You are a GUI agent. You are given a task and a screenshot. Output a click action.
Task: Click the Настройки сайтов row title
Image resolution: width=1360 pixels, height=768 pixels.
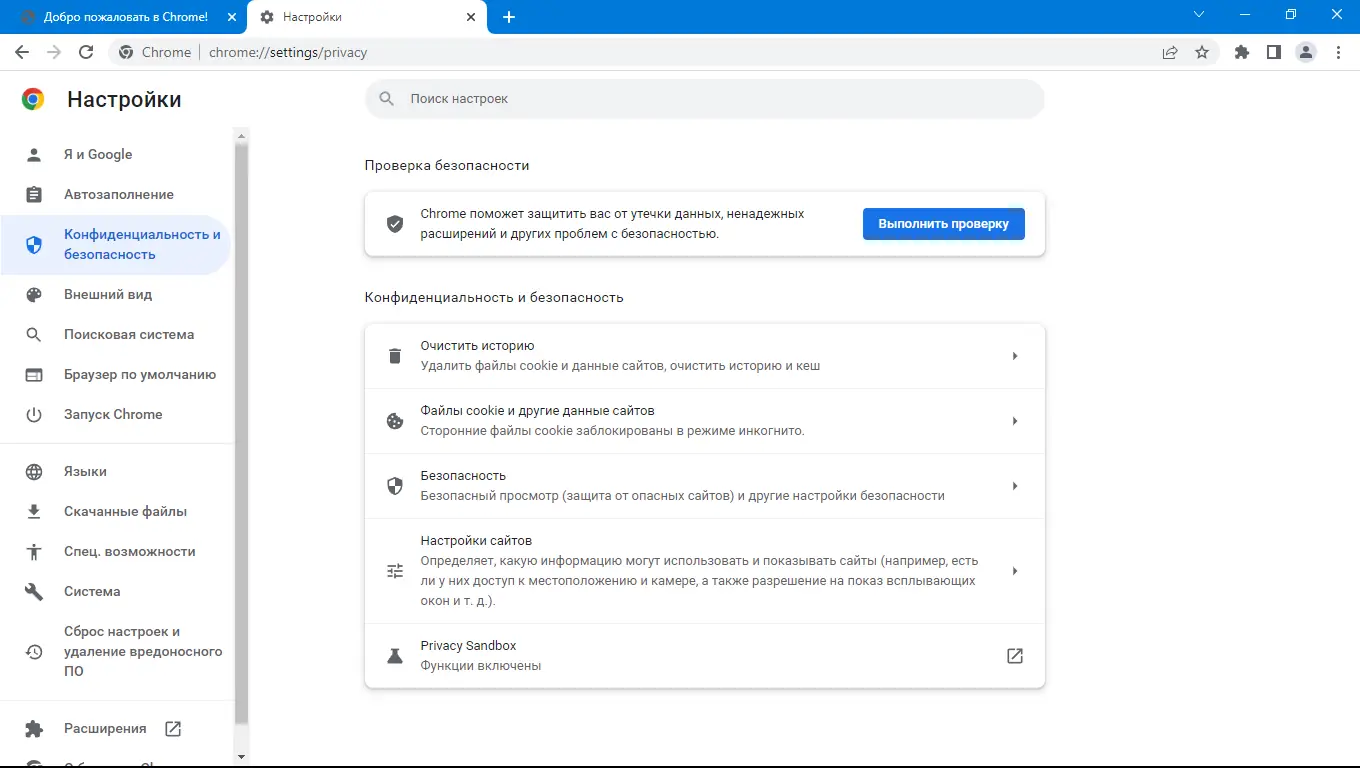point(476,541)
